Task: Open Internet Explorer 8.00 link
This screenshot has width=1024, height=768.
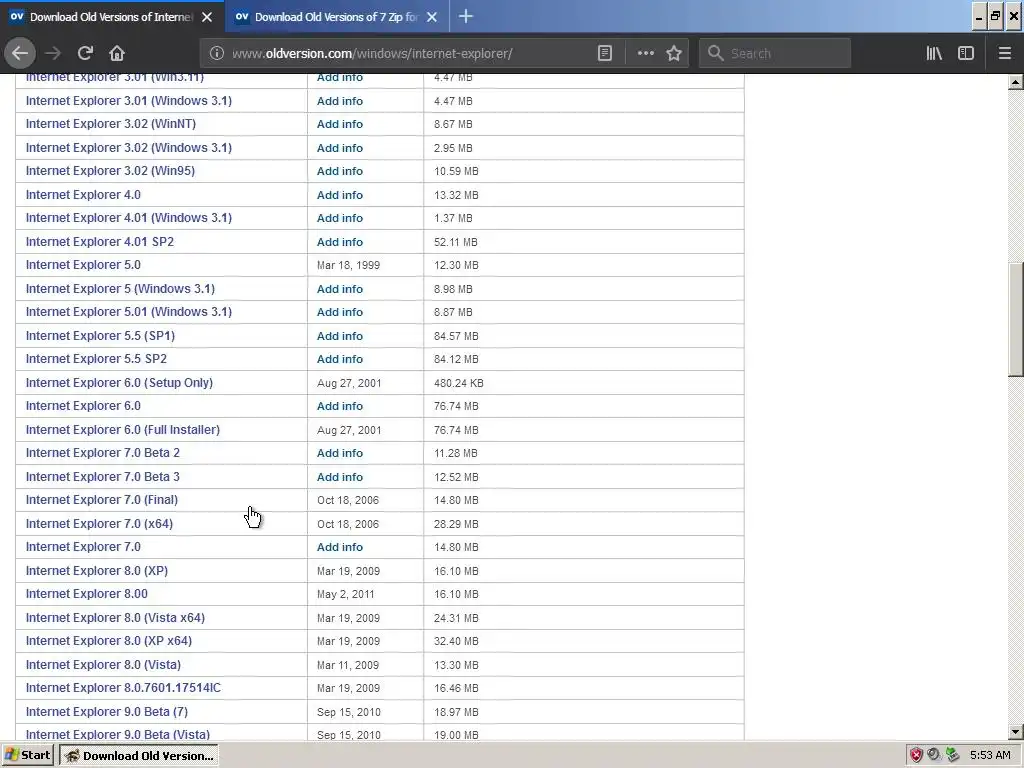Action: coord(86,594)
